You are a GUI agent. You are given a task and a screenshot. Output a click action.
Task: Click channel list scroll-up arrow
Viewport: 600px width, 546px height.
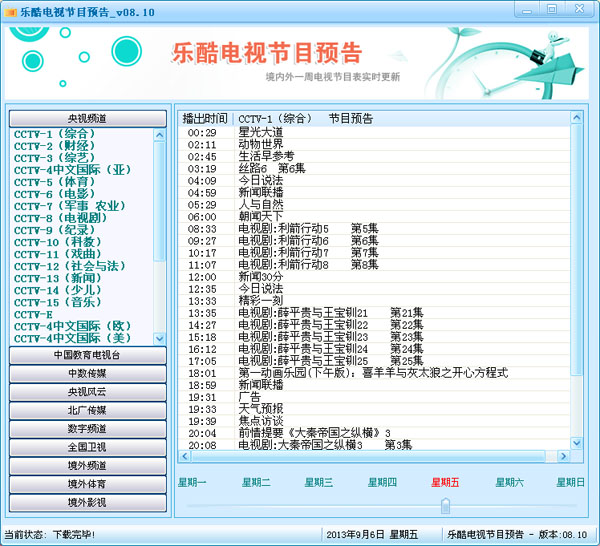[x=160, y=135]
